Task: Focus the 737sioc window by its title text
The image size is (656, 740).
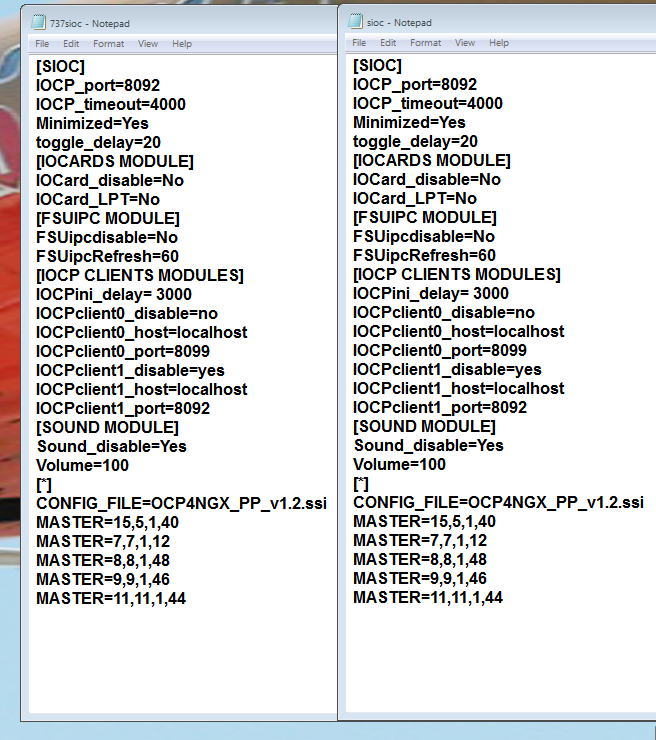Action: pyautogui.click(x=82, y=22)
